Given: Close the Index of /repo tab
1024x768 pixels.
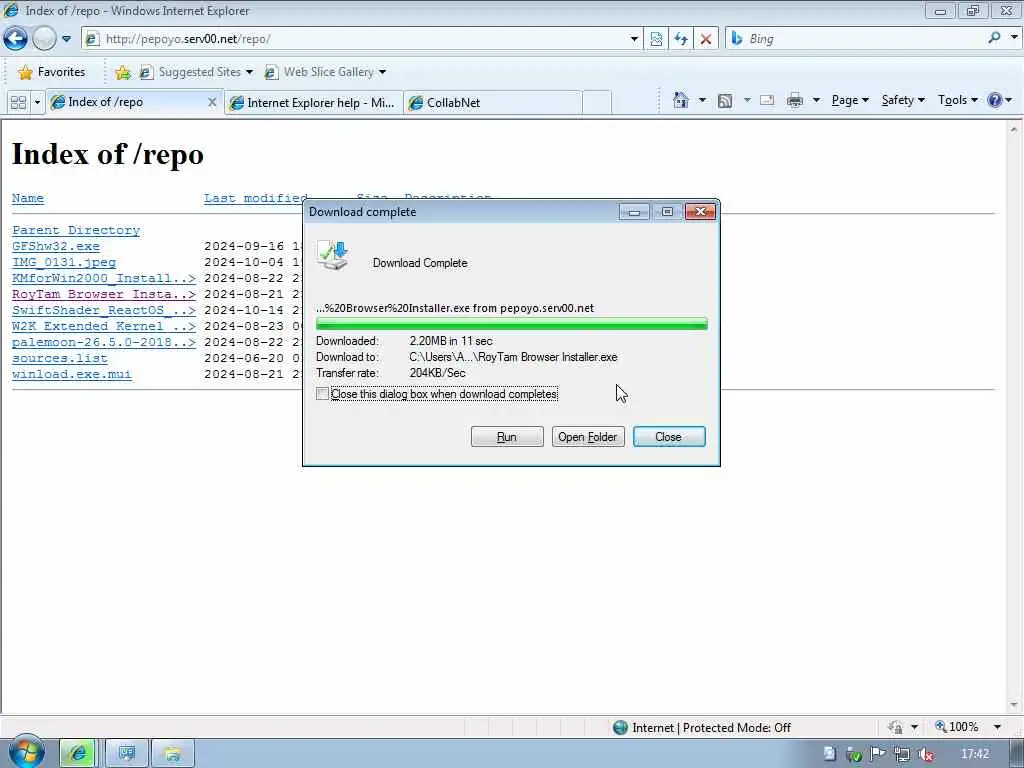Looking at the screenshot, I should tap(212, 103).
